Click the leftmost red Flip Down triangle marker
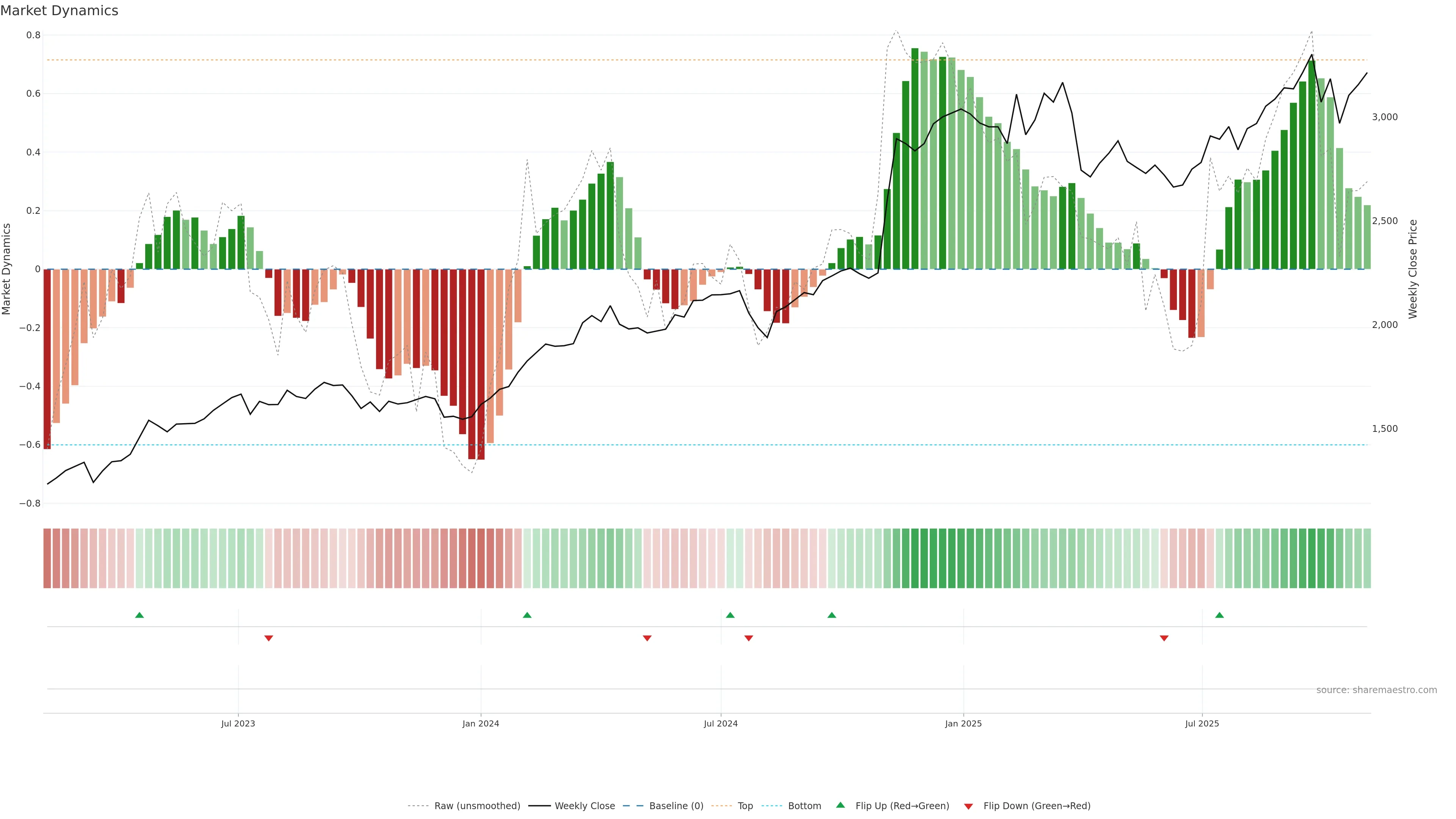Screen dimensions: 1456x819 point(268,638)
